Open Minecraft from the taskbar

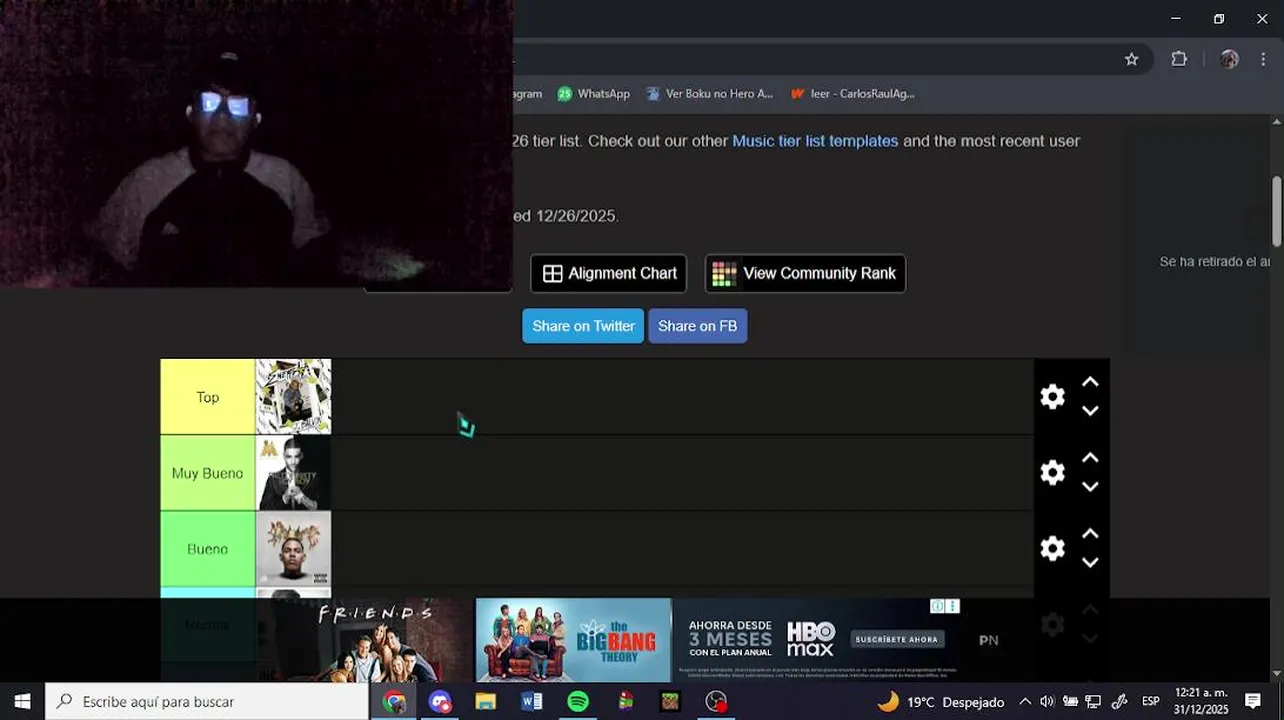[670, 701]
